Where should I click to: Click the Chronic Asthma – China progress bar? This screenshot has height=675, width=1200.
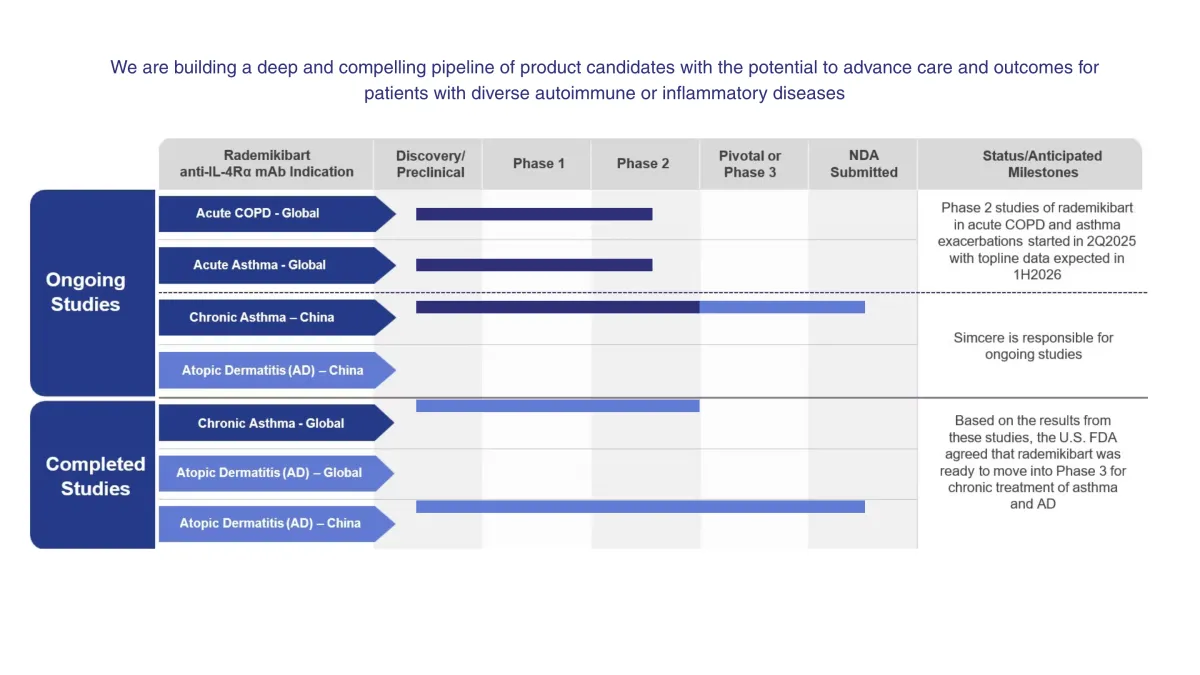pyautogui.click(x=640, y=307)
